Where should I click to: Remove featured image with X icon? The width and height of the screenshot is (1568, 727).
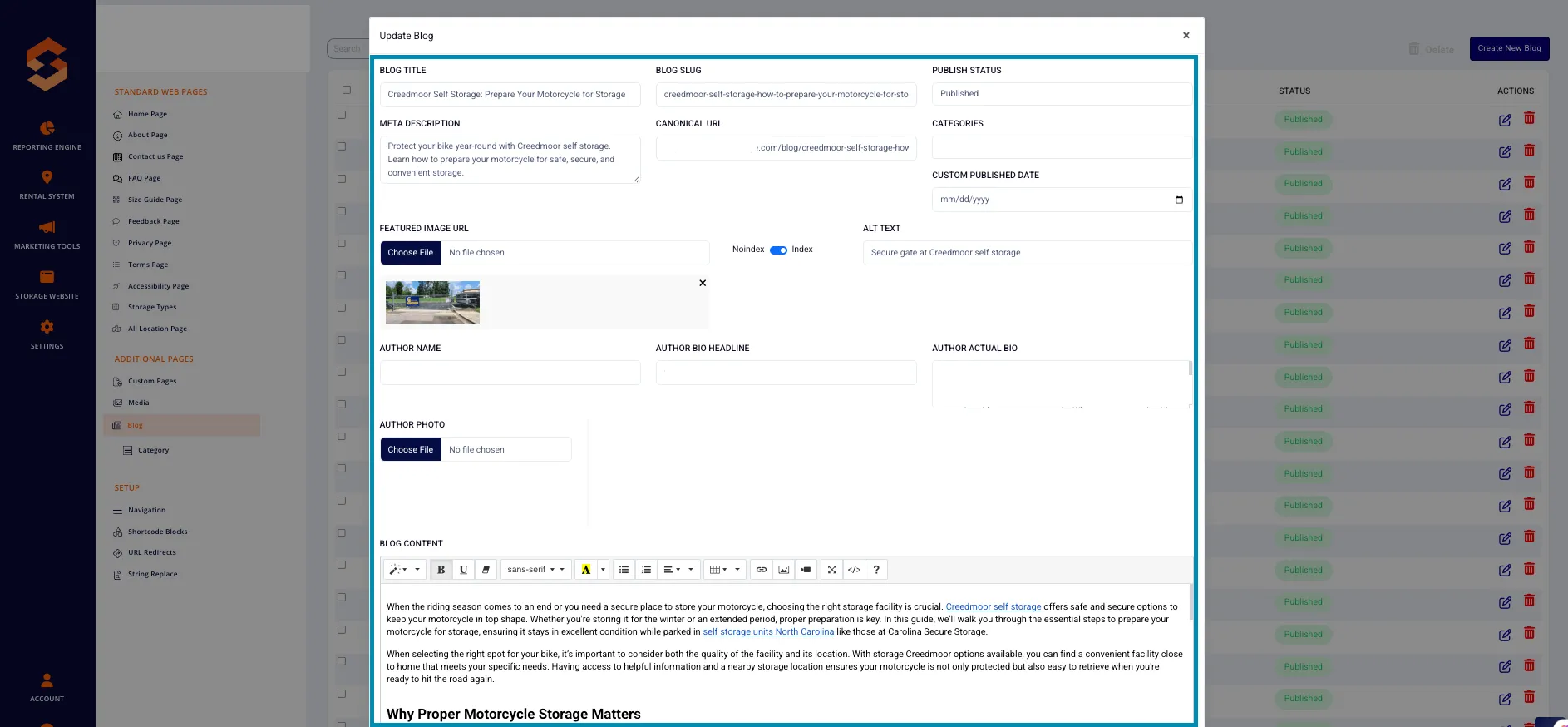tap(703, 283)
